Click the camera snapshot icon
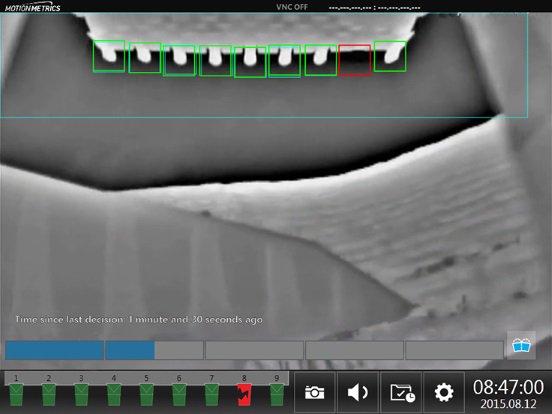Viewport: 552px width, 414px height. 314,392
